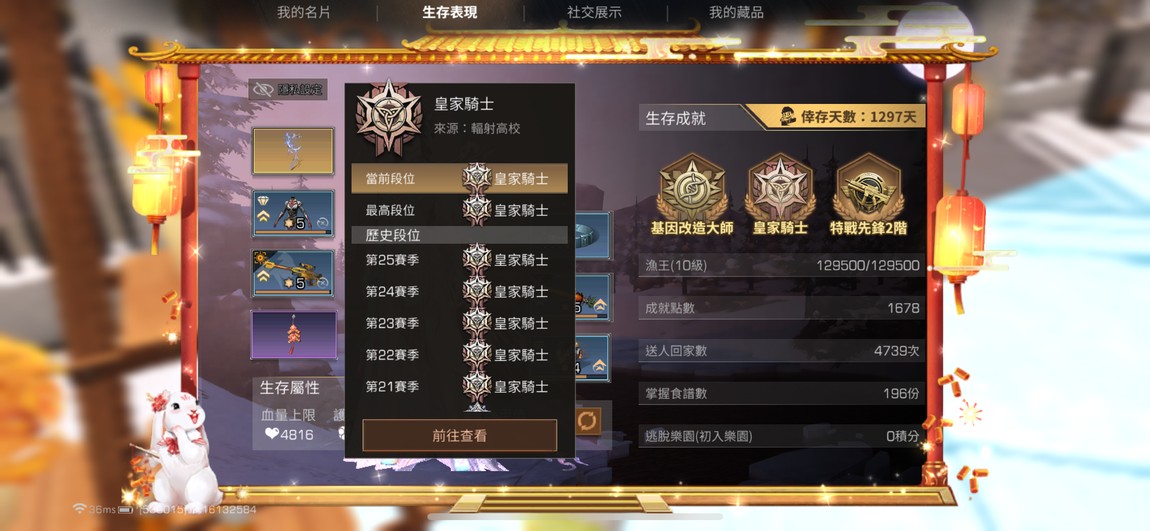The image size is (1150, 531).
Task: Click the 漁王(10級) progress bar row
Action: pos(782,266)
